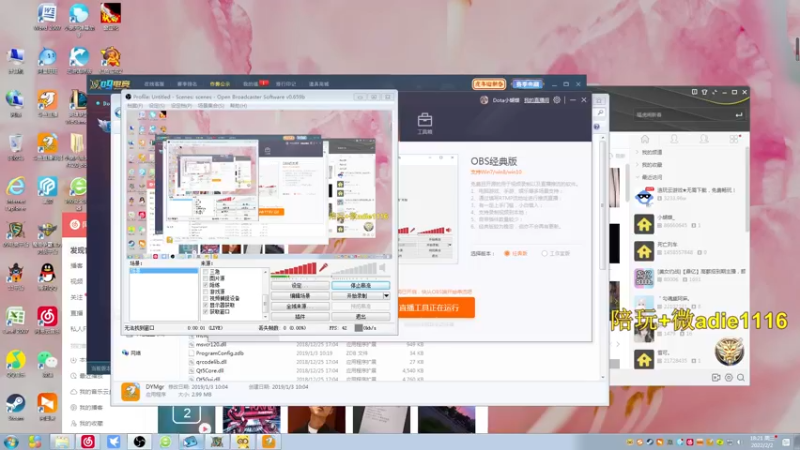The height and width of the screenshot is (450, 800).
Task: Open dropdown arrow next to 开始录制
Action: click(386, 296)
